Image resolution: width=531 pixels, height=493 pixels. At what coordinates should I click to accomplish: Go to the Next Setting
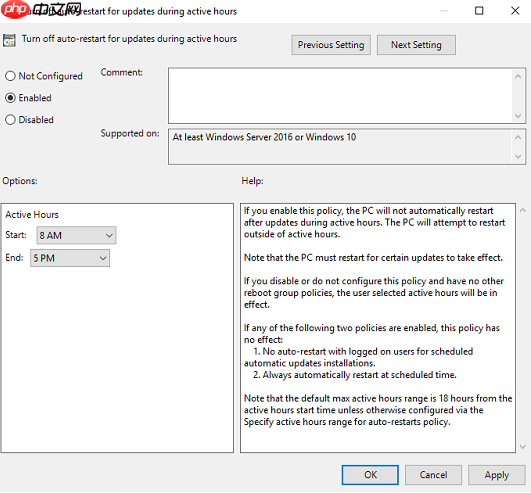416,45
